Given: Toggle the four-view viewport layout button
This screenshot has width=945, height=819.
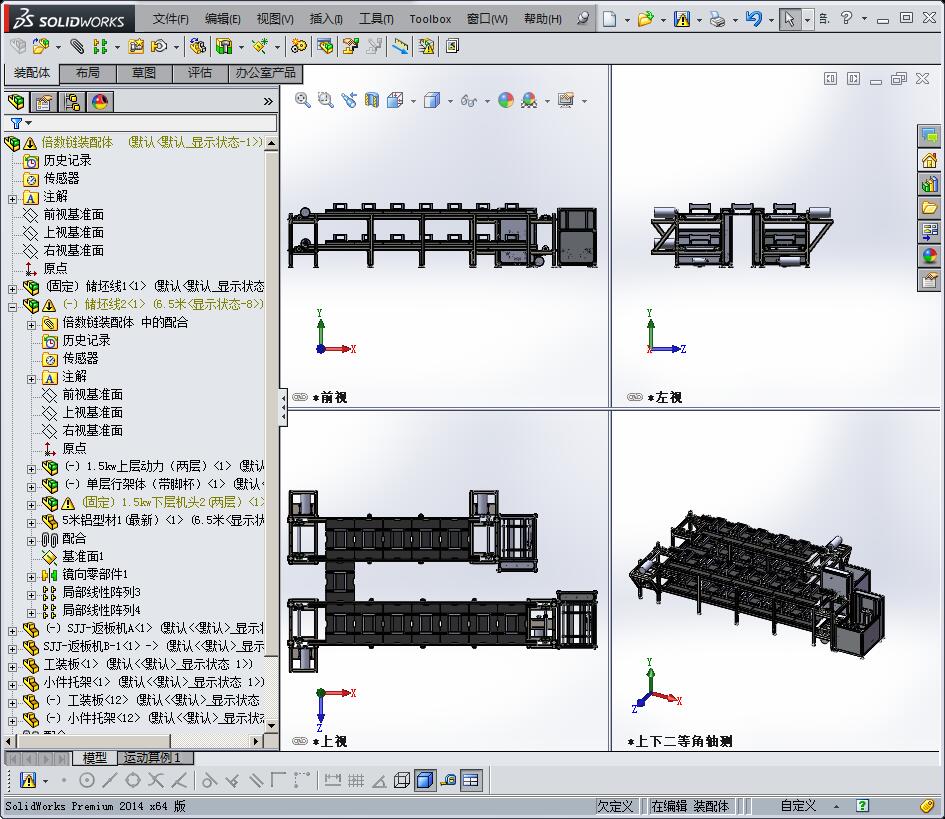Looking at the screenshot, I should tap(471, 780).
